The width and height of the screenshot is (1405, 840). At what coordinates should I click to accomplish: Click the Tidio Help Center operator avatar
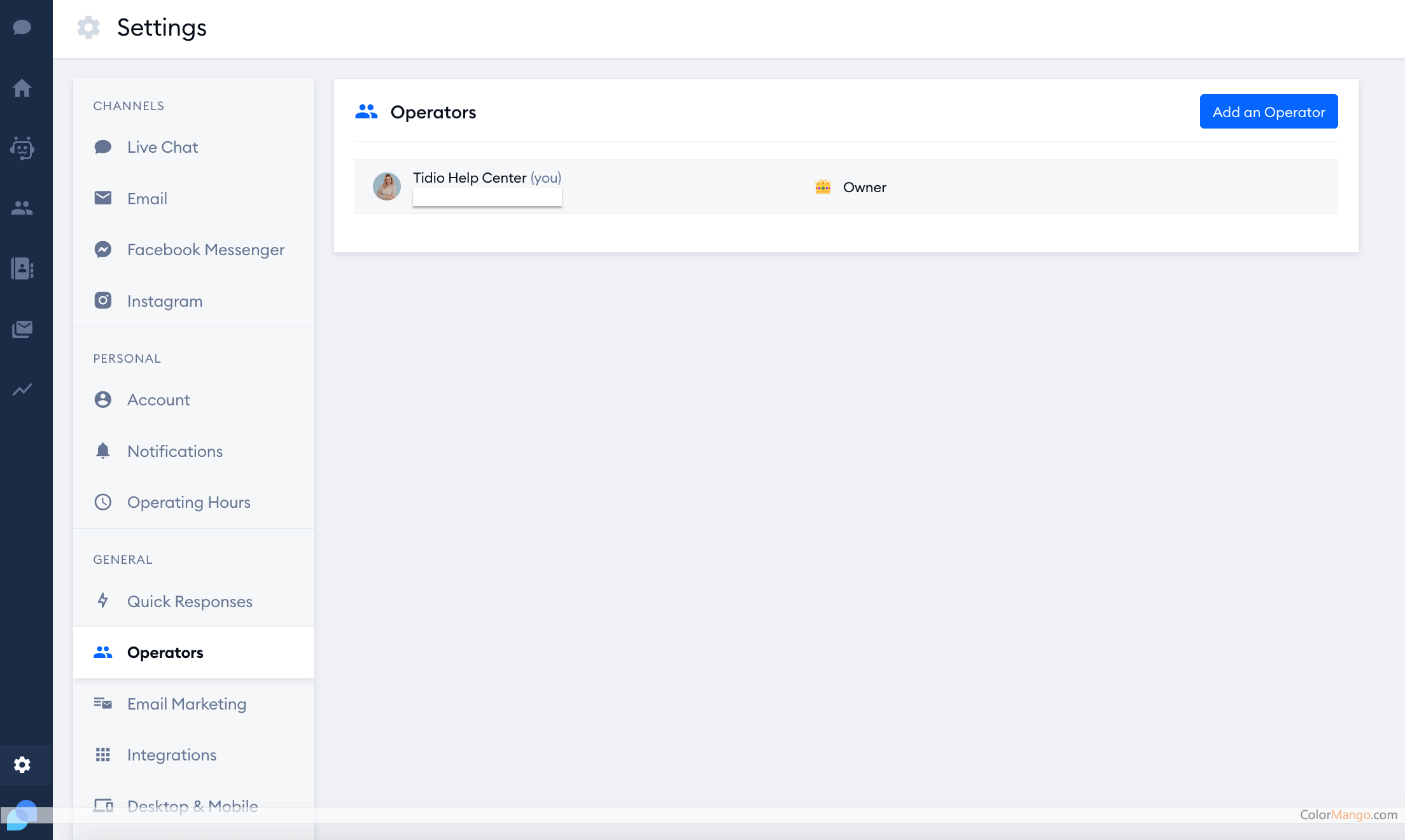tap(386, 186)
